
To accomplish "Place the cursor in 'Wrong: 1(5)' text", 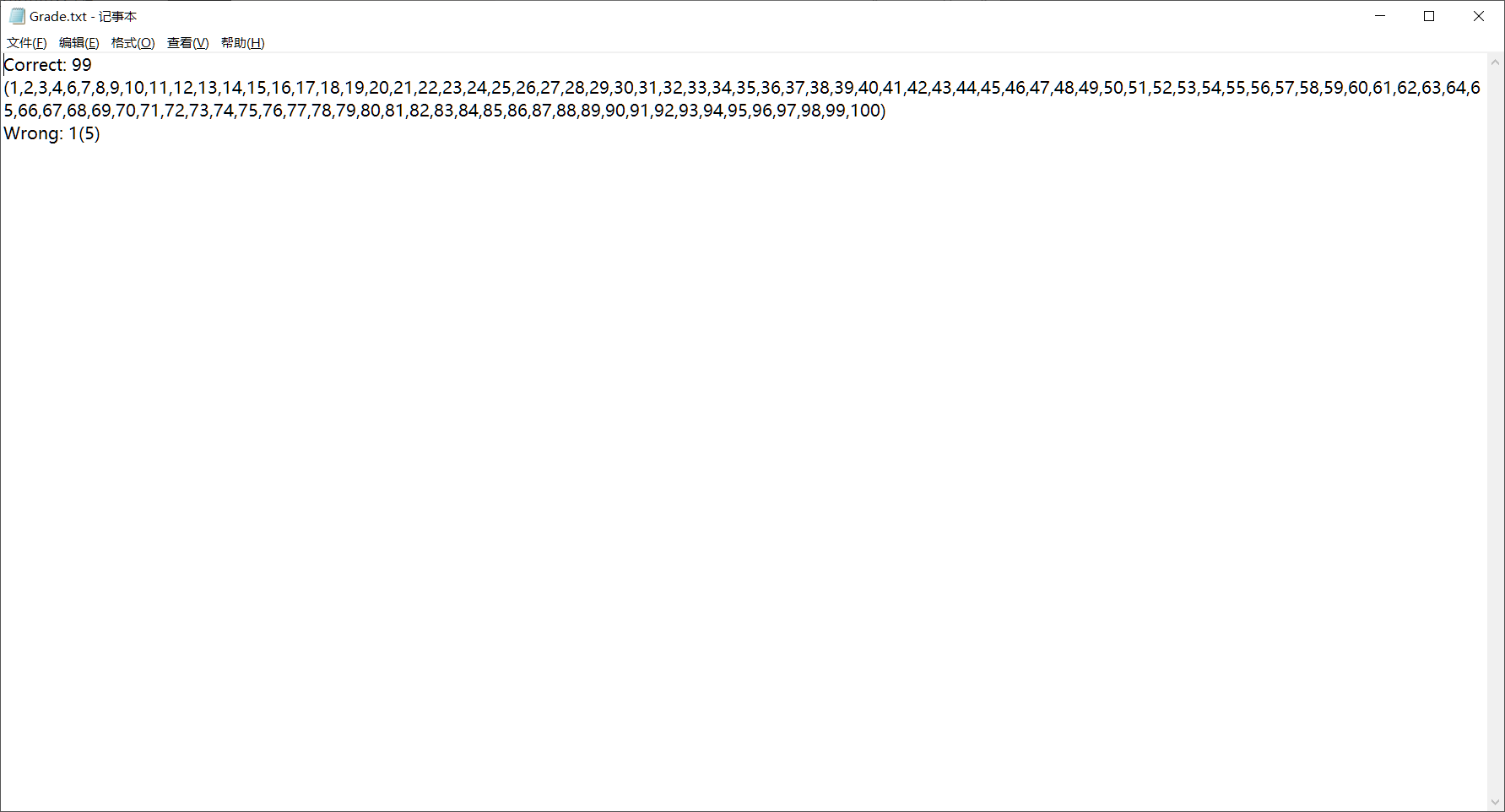I will tap(51, 133).
